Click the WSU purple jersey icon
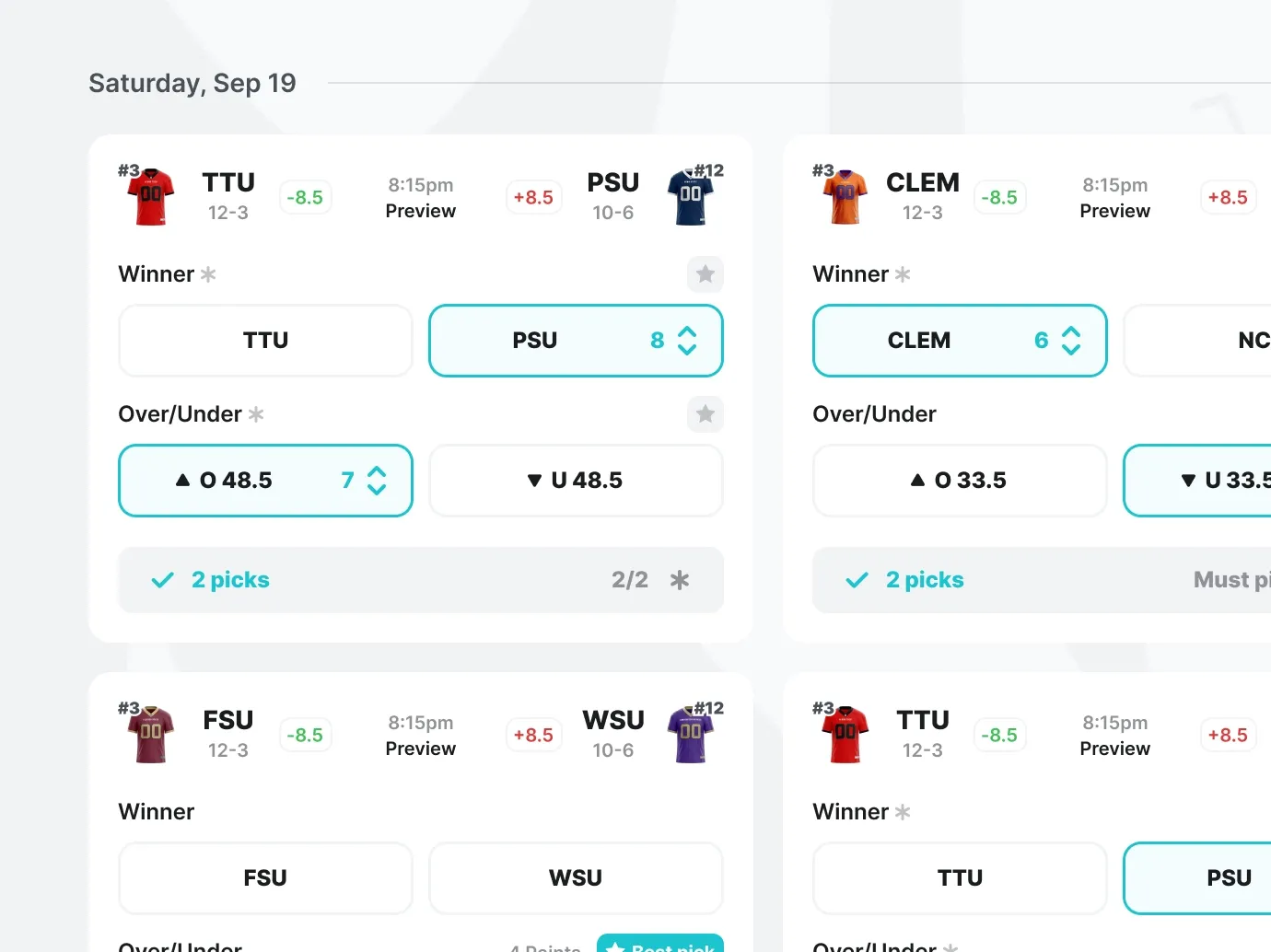The width and height of the screenshot is (1271, 952). pyautogui.click(x=691, y=735)
